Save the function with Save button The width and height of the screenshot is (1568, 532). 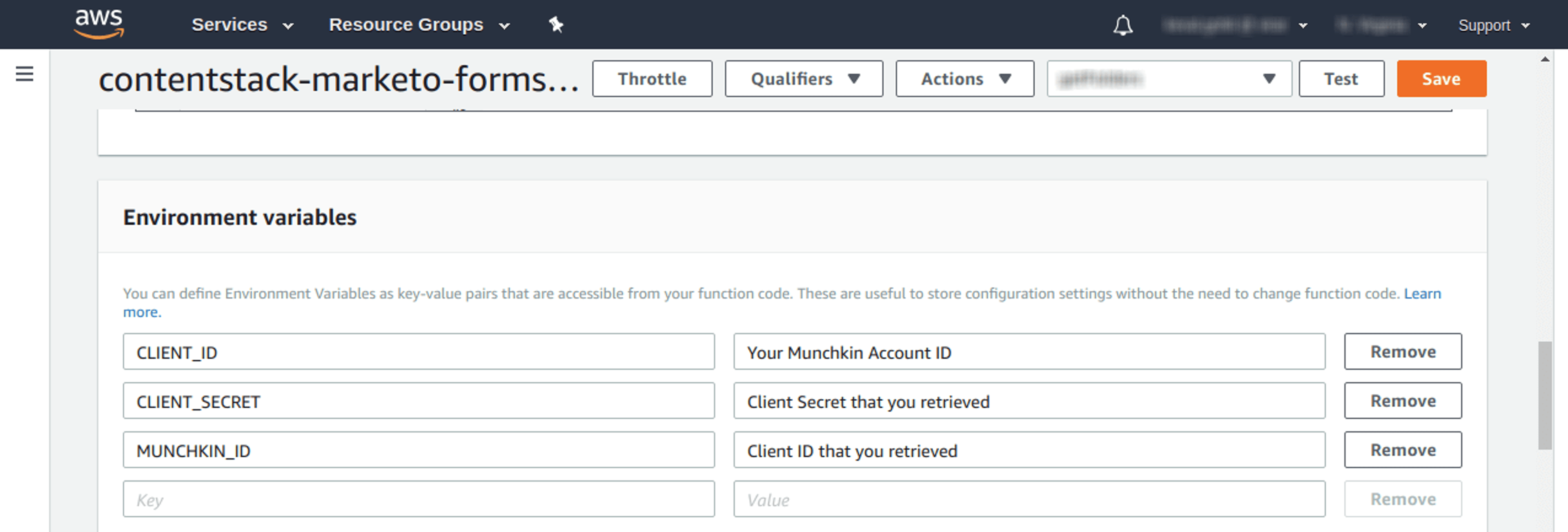coord(1441,78)
